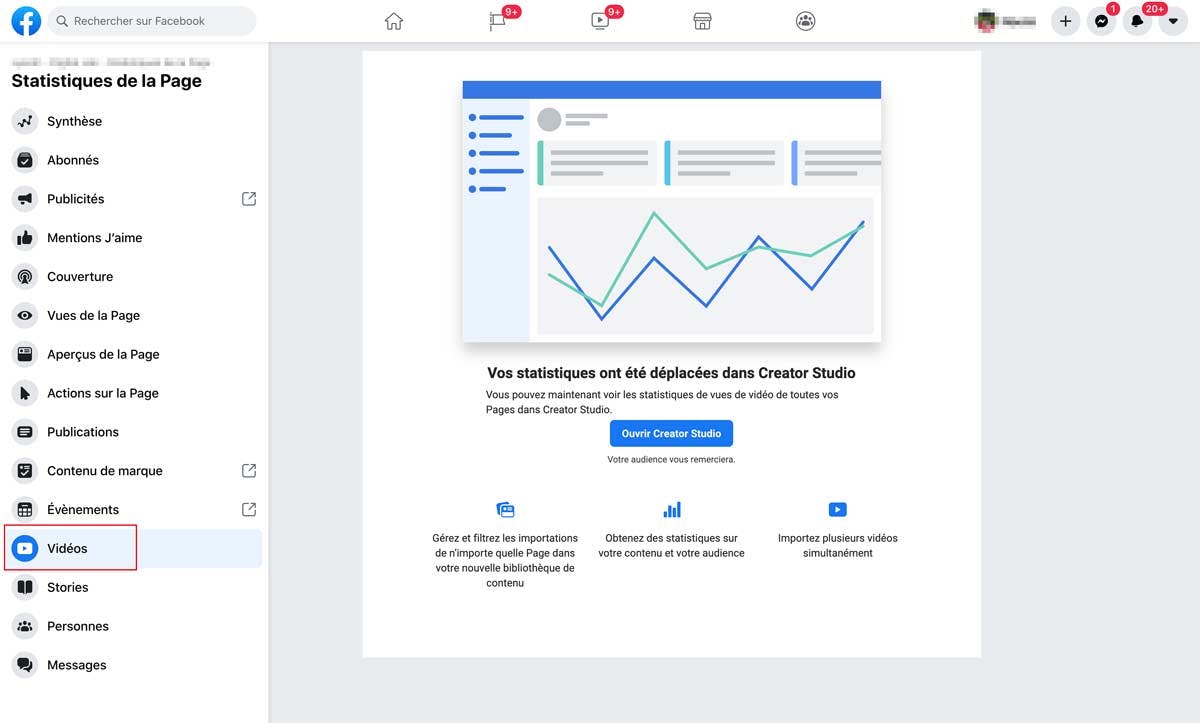Screen dimensions: 1200x723
Task: Click the Facebook logo icon
Action: tap(26, 21)
